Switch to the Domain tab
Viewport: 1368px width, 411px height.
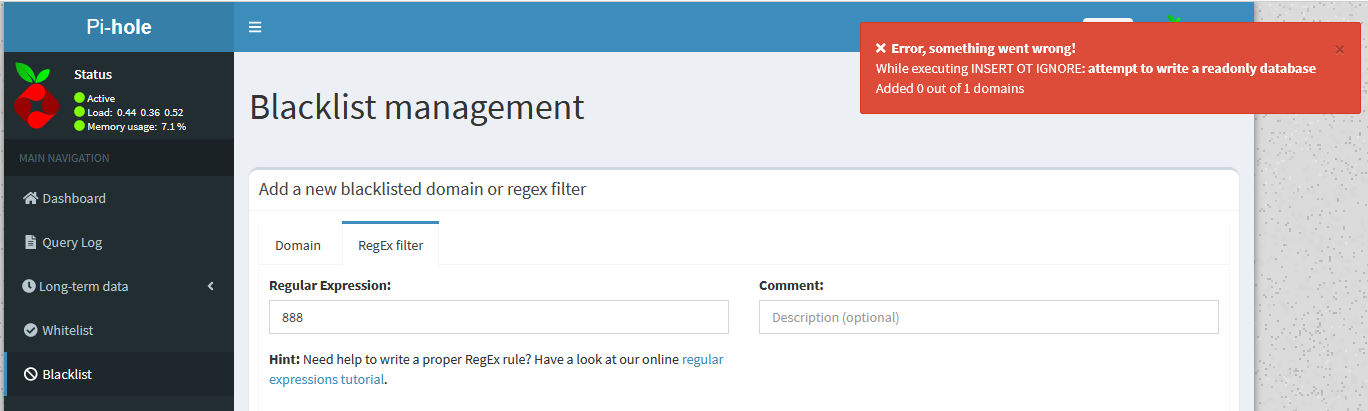point(298,245)
